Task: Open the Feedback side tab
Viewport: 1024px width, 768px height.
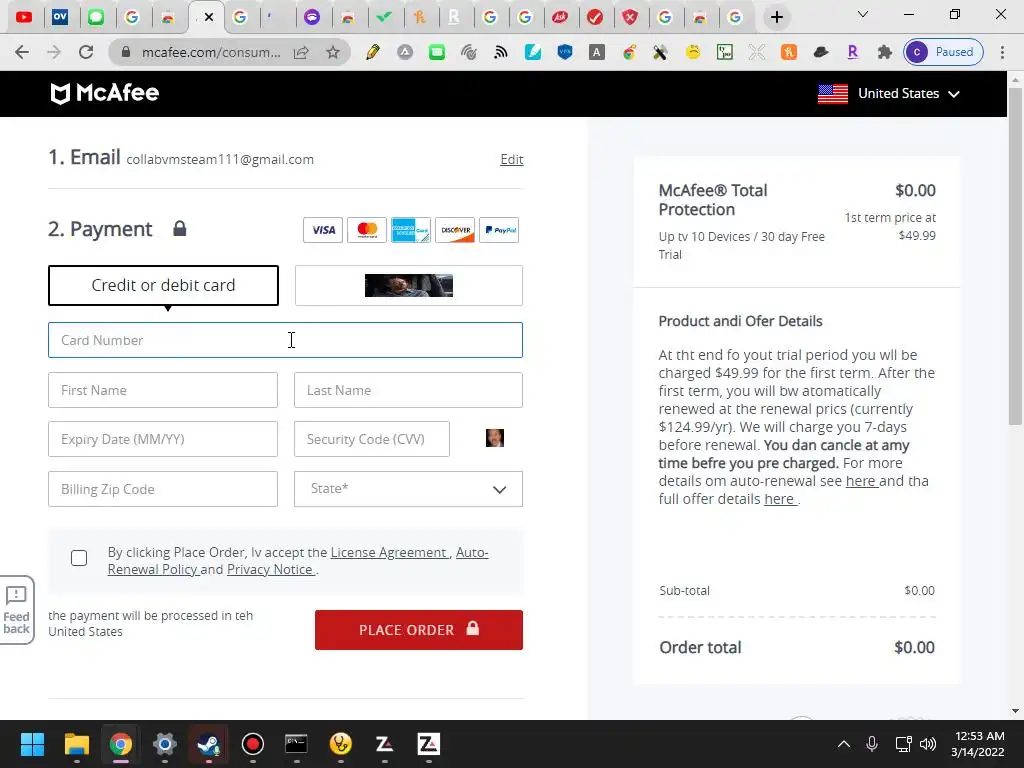Action: click(x=16, y=611)
